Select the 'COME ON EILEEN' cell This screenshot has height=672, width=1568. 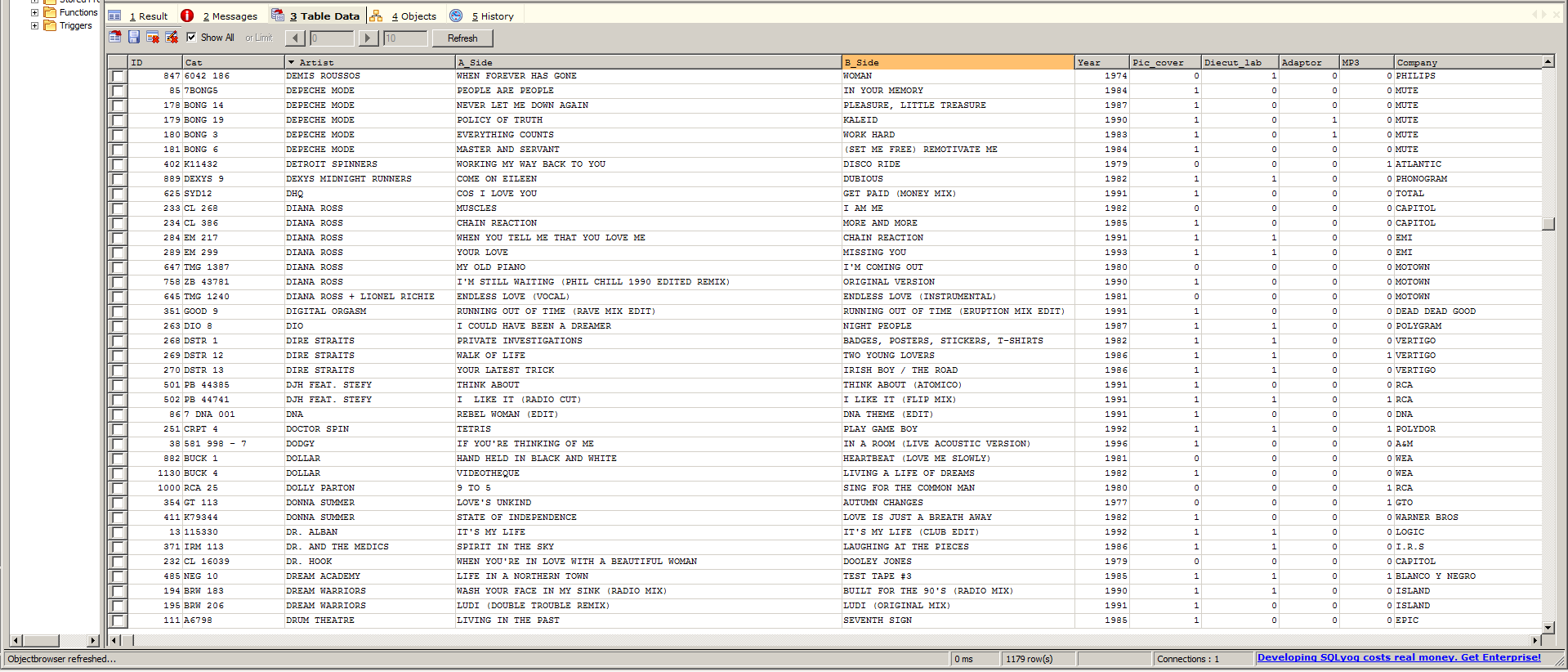pos(648,179)
